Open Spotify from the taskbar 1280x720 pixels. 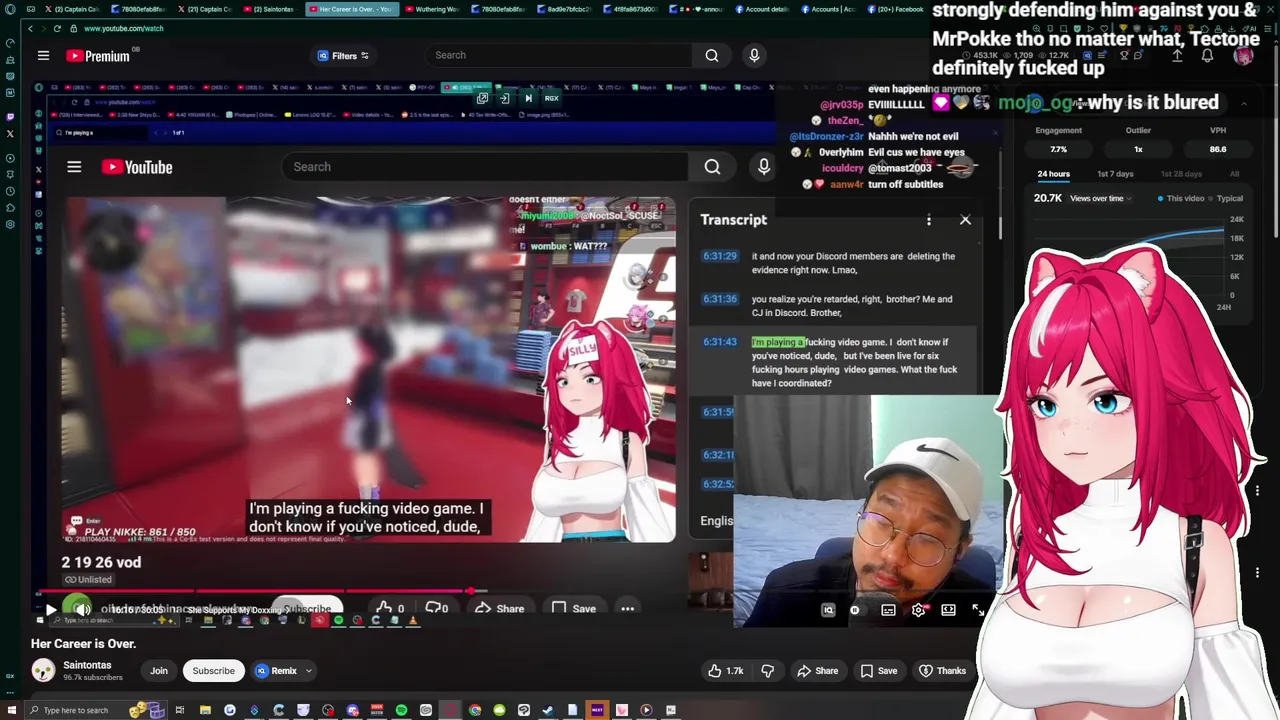coord(401,710)
